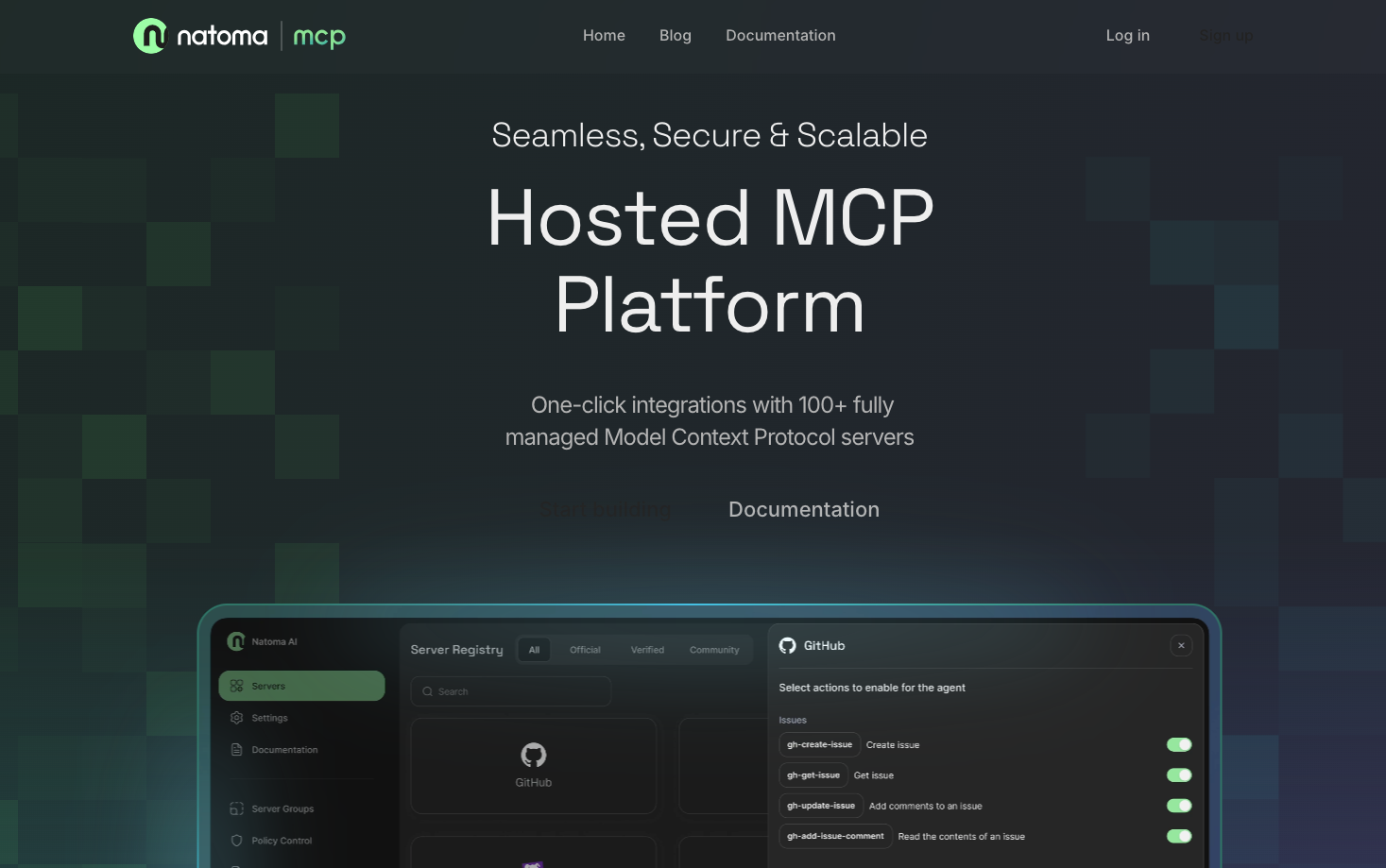Select the Verified registry filter tab

click(x=647, y=650)
